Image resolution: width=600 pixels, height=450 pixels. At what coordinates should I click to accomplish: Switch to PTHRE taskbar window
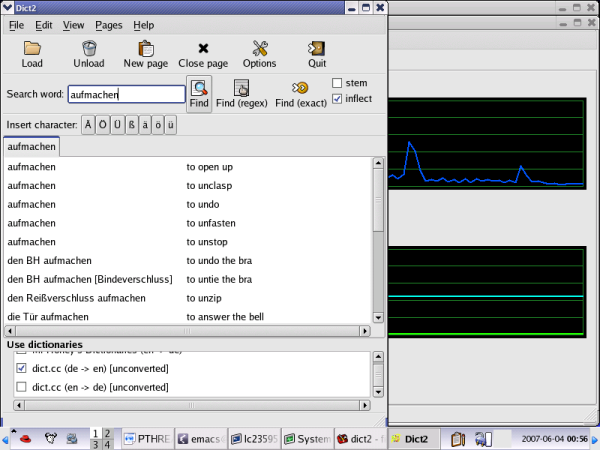pyautogui.click(x=148, y=439)
